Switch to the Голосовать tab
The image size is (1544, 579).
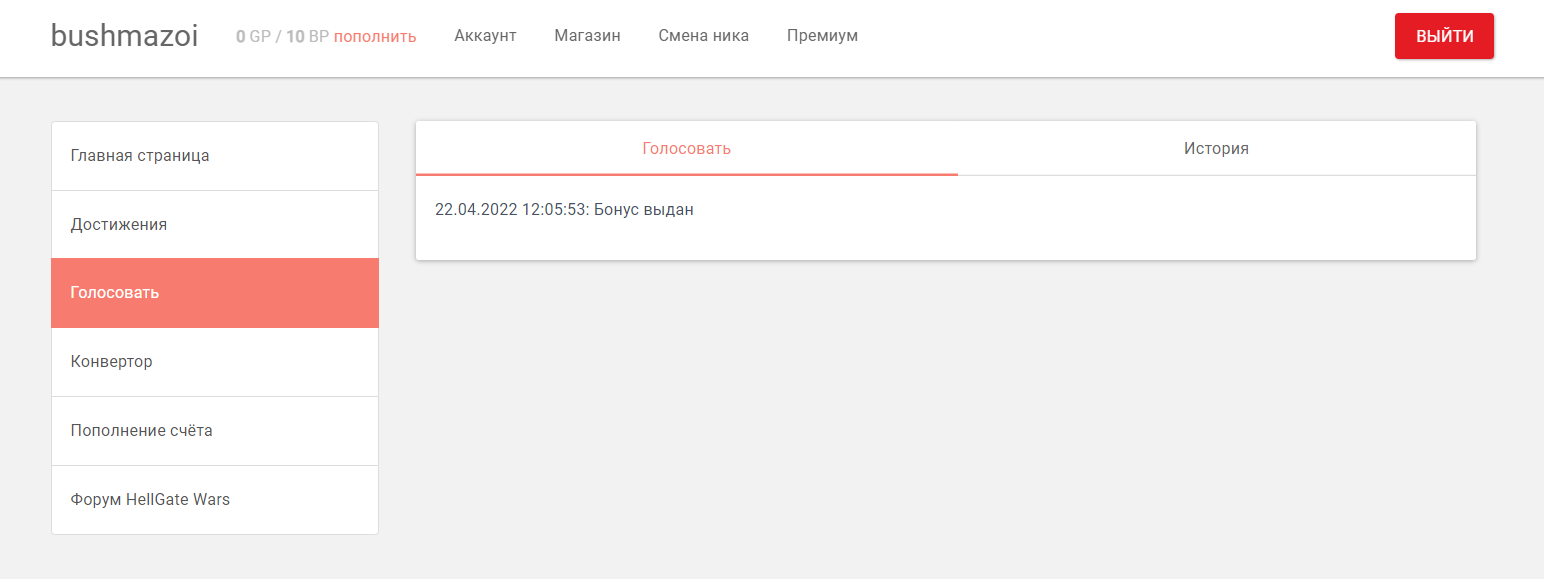point(687,149)
